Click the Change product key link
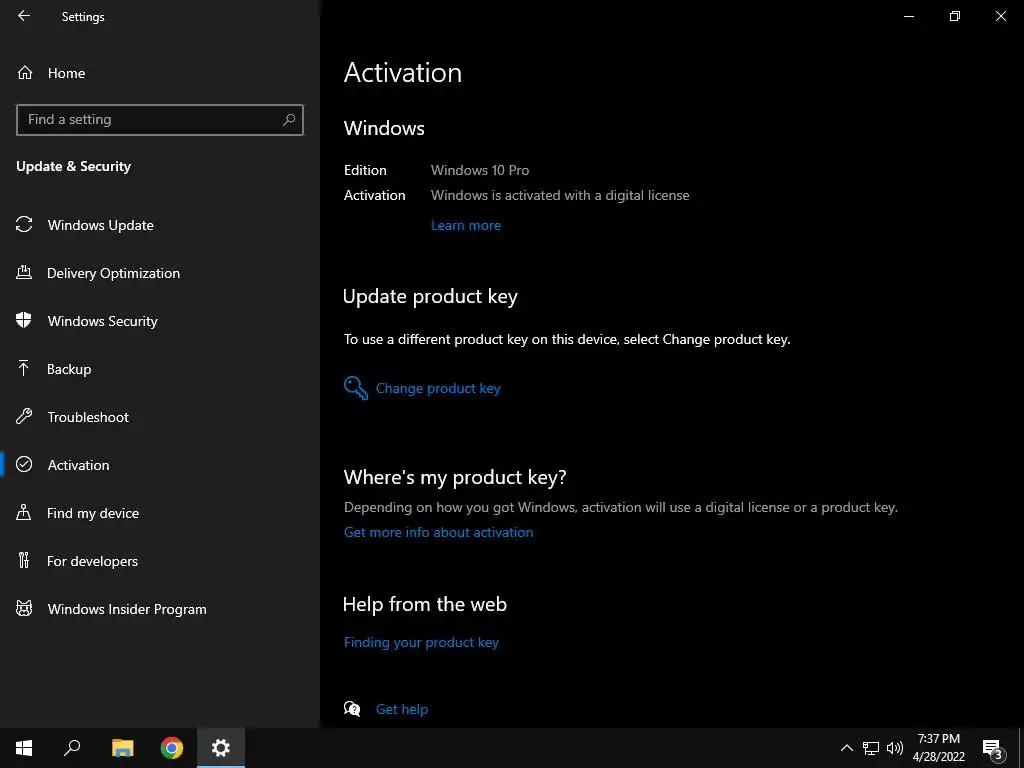Viewport: 1024px width, 768px height. [x=438, y=389]
